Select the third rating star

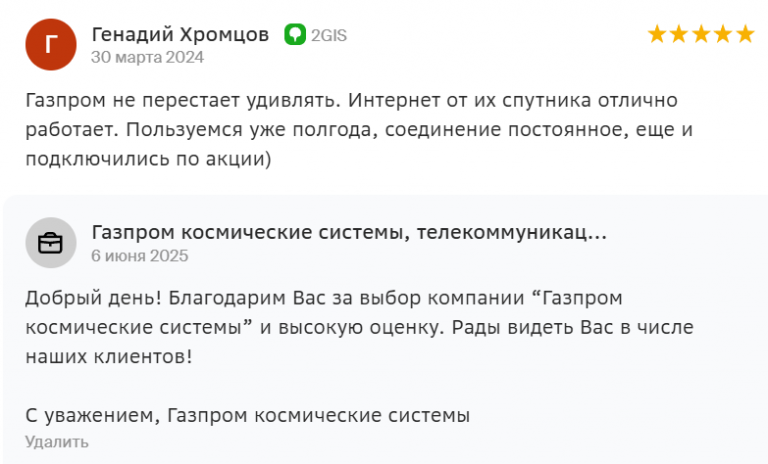coord(701,35)
